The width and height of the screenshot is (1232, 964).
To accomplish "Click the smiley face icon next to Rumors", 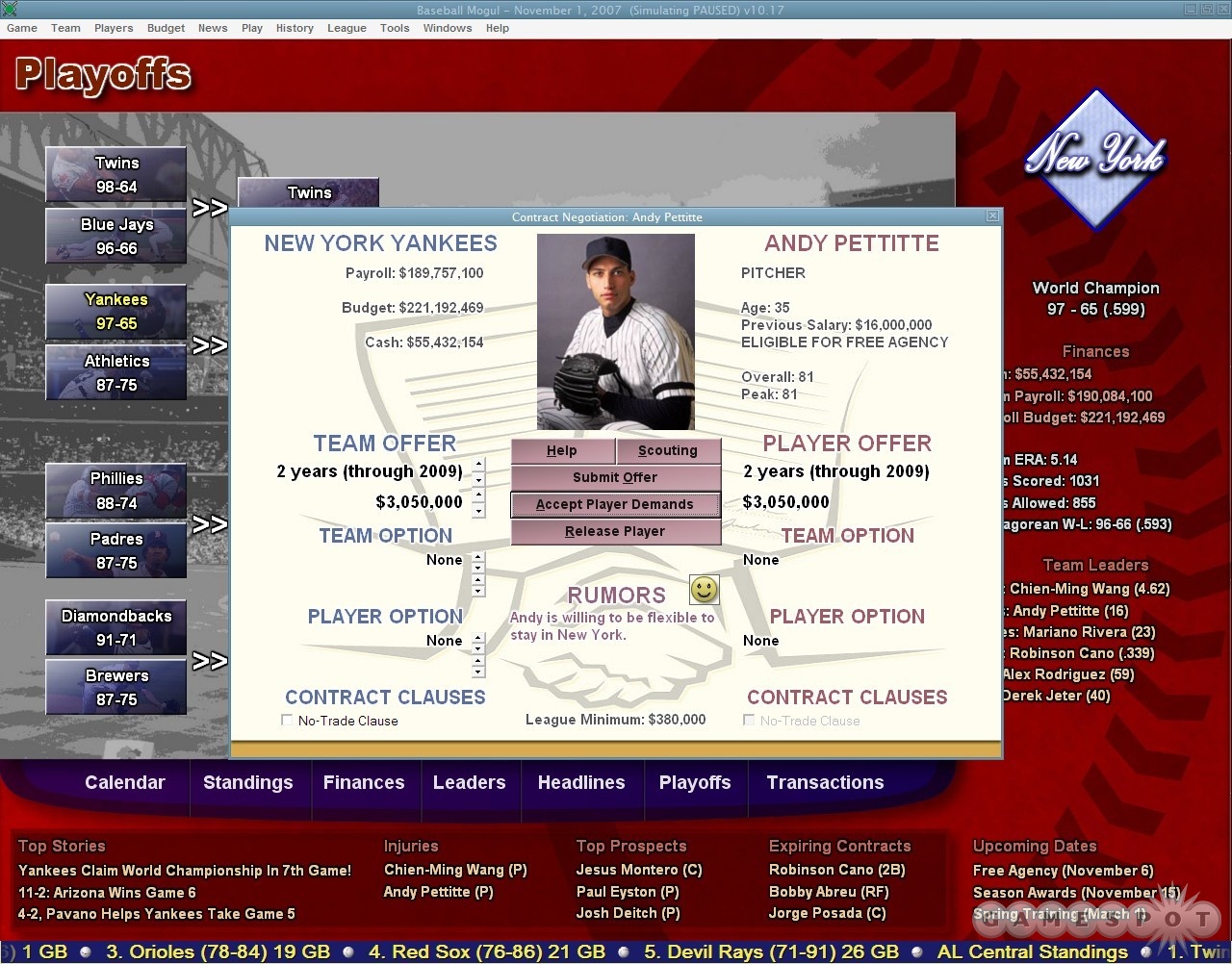I will [x=704, y=589].
